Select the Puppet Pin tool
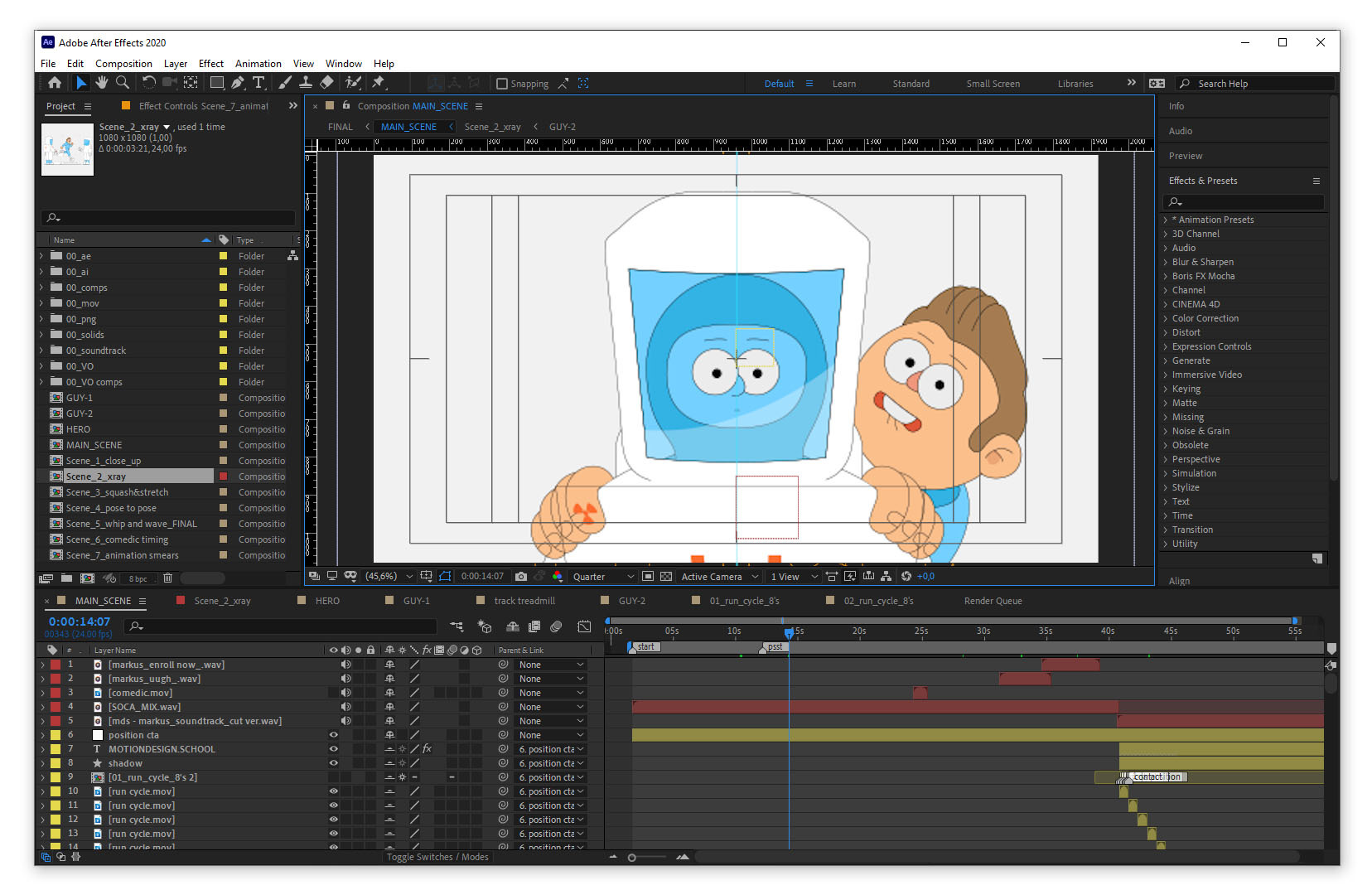This screenshot has width=1372, height=890. pos(380,82)
